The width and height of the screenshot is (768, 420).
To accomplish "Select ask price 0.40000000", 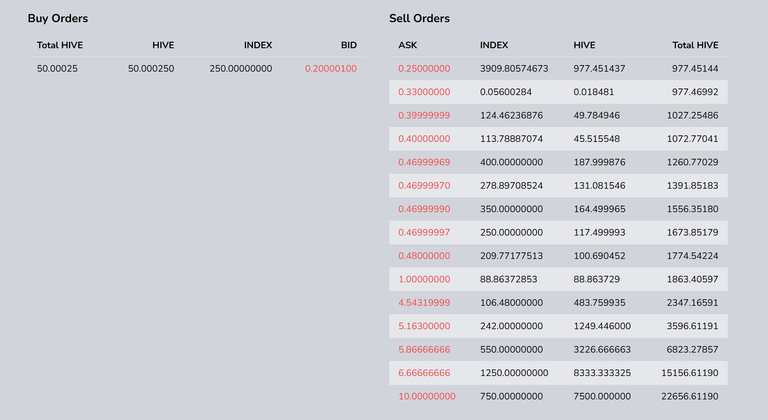I will coord(424,139).
